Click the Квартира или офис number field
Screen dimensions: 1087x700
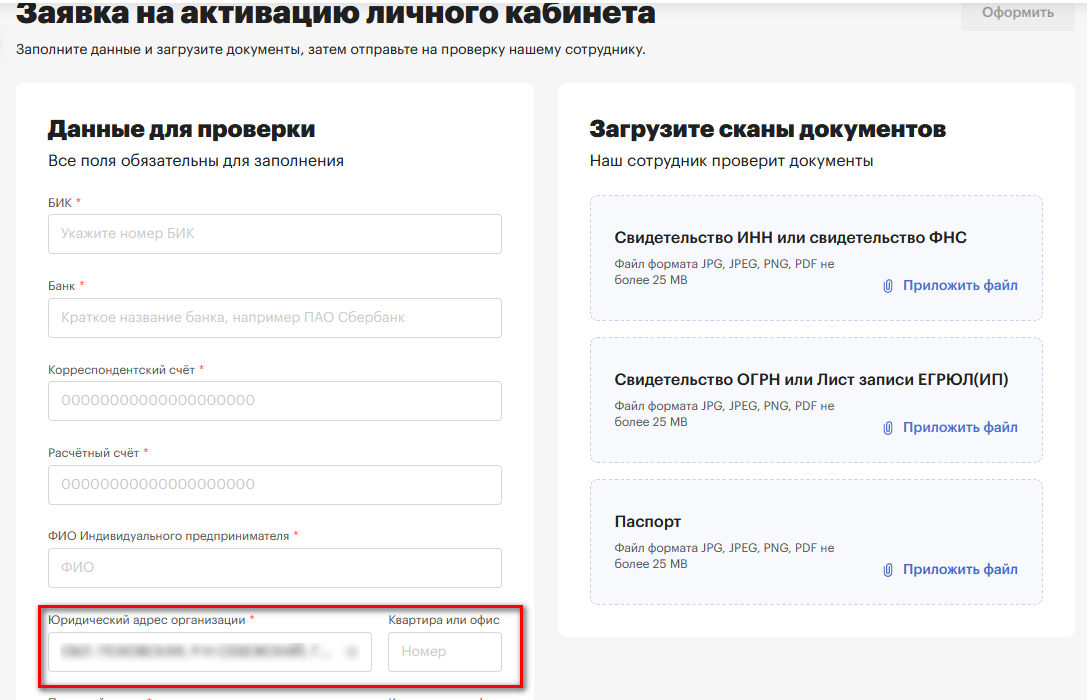point(444,652)
